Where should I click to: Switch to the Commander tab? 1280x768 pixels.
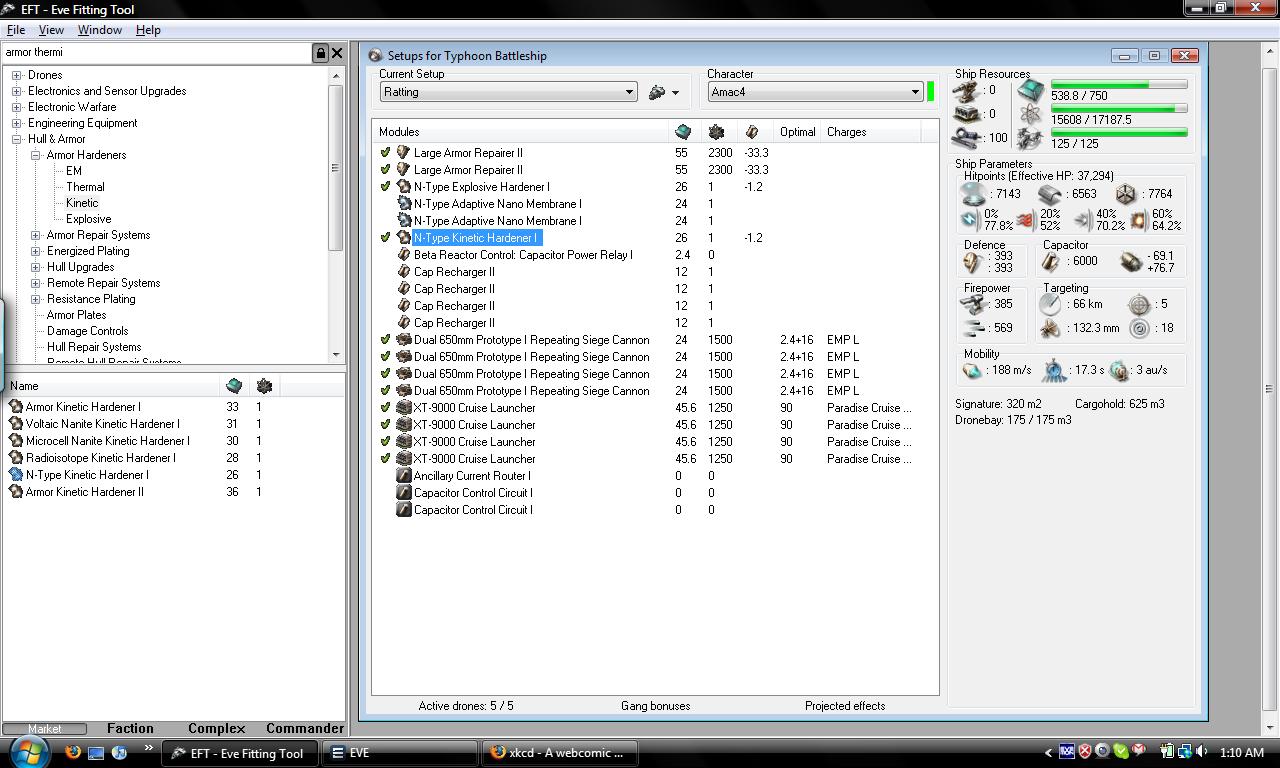(305, 728)
